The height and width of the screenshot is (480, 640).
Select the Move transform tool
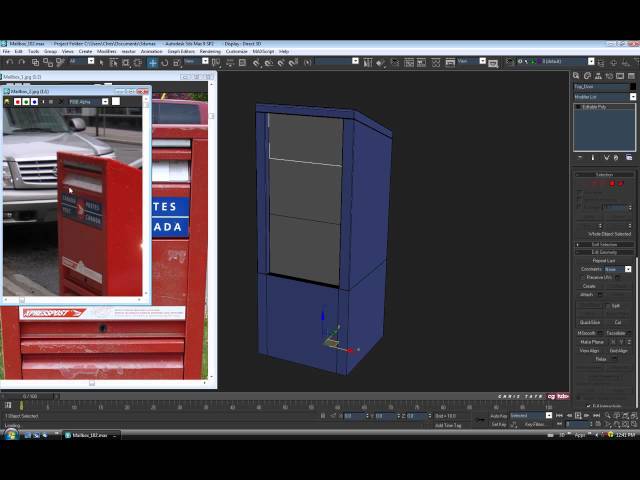[x=153, y=62]
